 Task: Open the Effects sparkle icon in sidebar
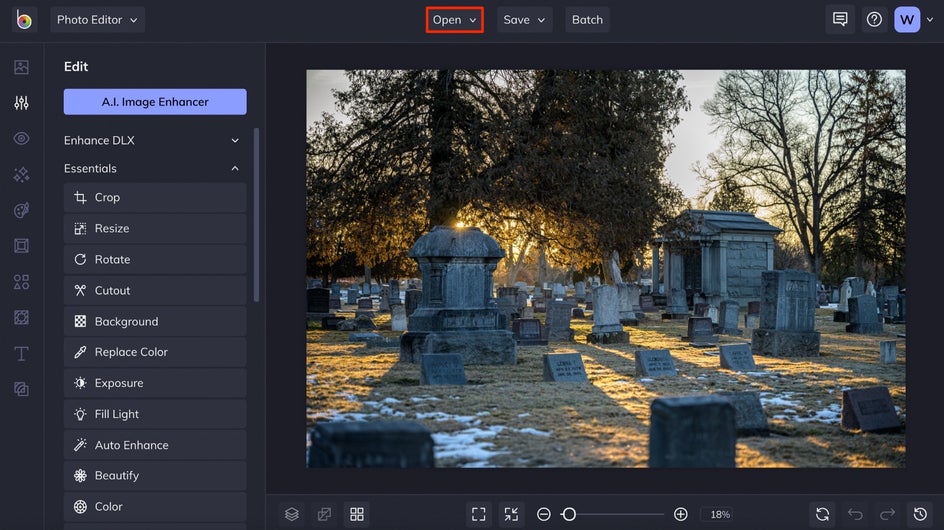coord(21,174)
